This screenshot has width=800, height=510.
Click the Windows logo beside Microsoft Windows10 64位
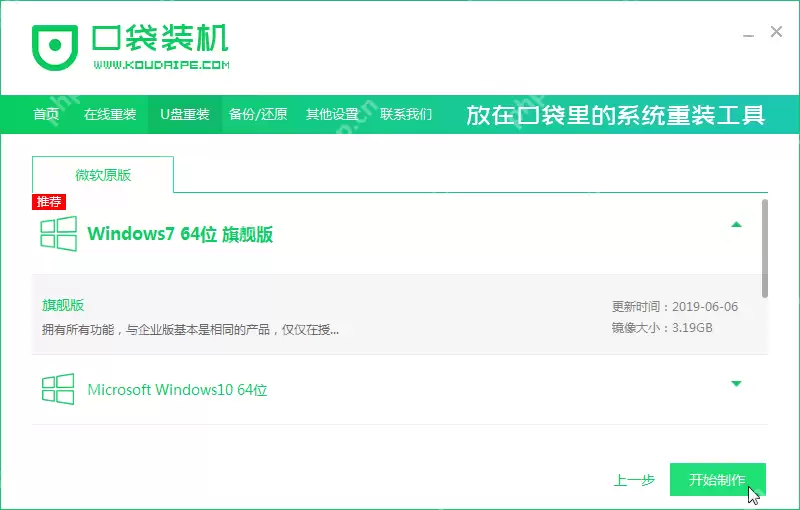coord(58,389)
